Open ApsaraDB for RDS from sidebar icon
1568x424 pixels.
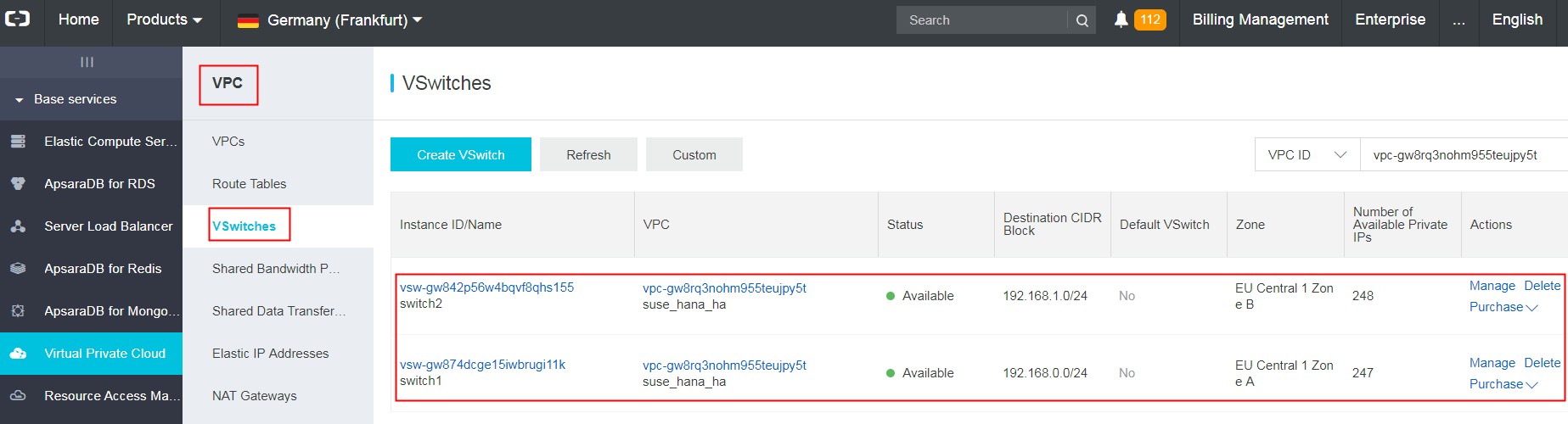tap(18, 184)
